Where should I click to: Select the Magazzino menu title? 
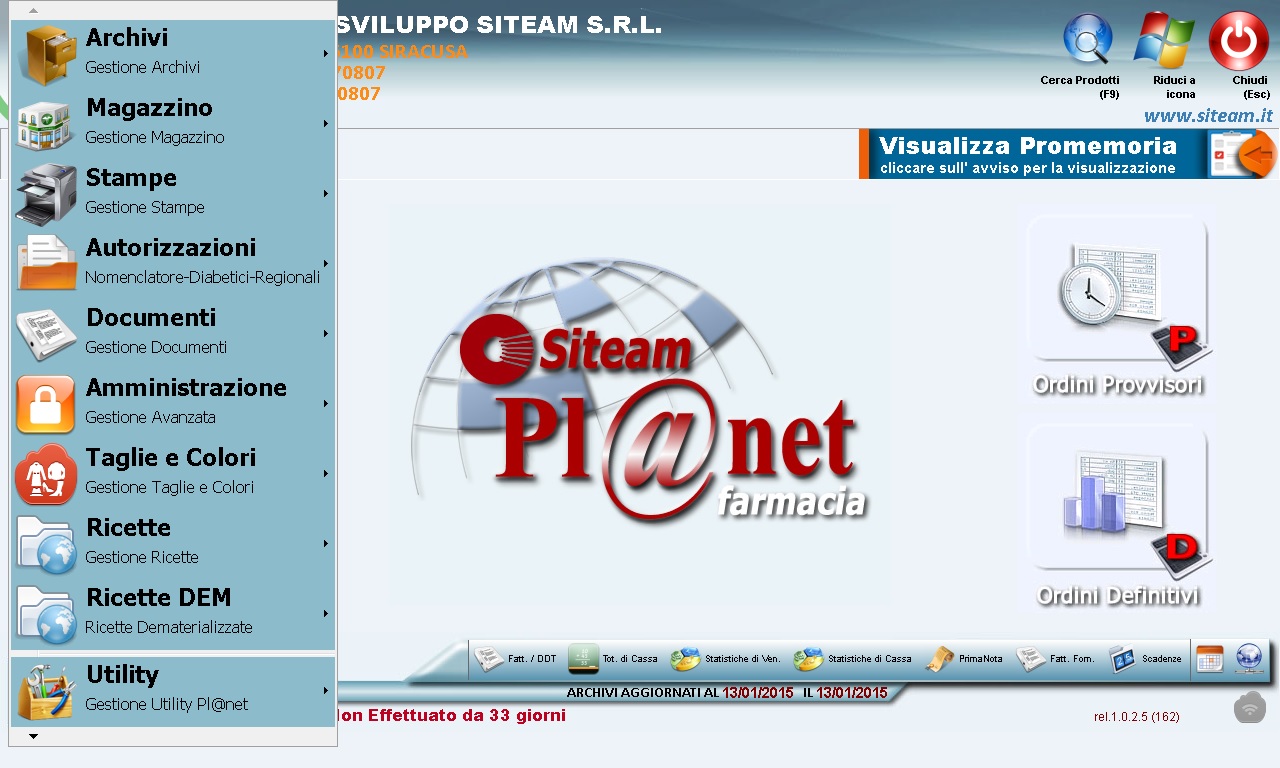149,108
